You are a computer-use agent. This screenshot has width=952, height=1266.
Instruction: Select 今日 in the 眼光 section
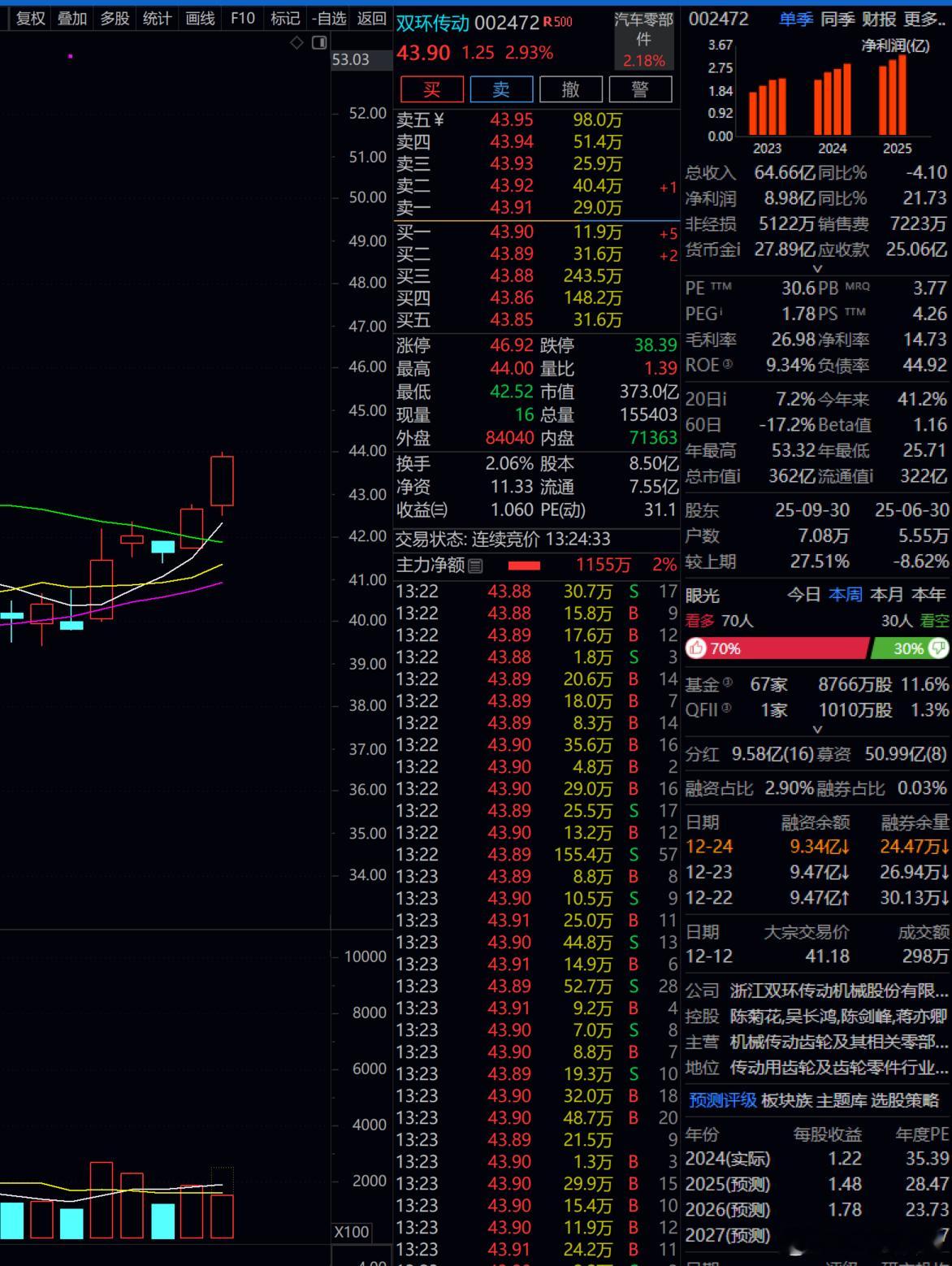point(803,595)
